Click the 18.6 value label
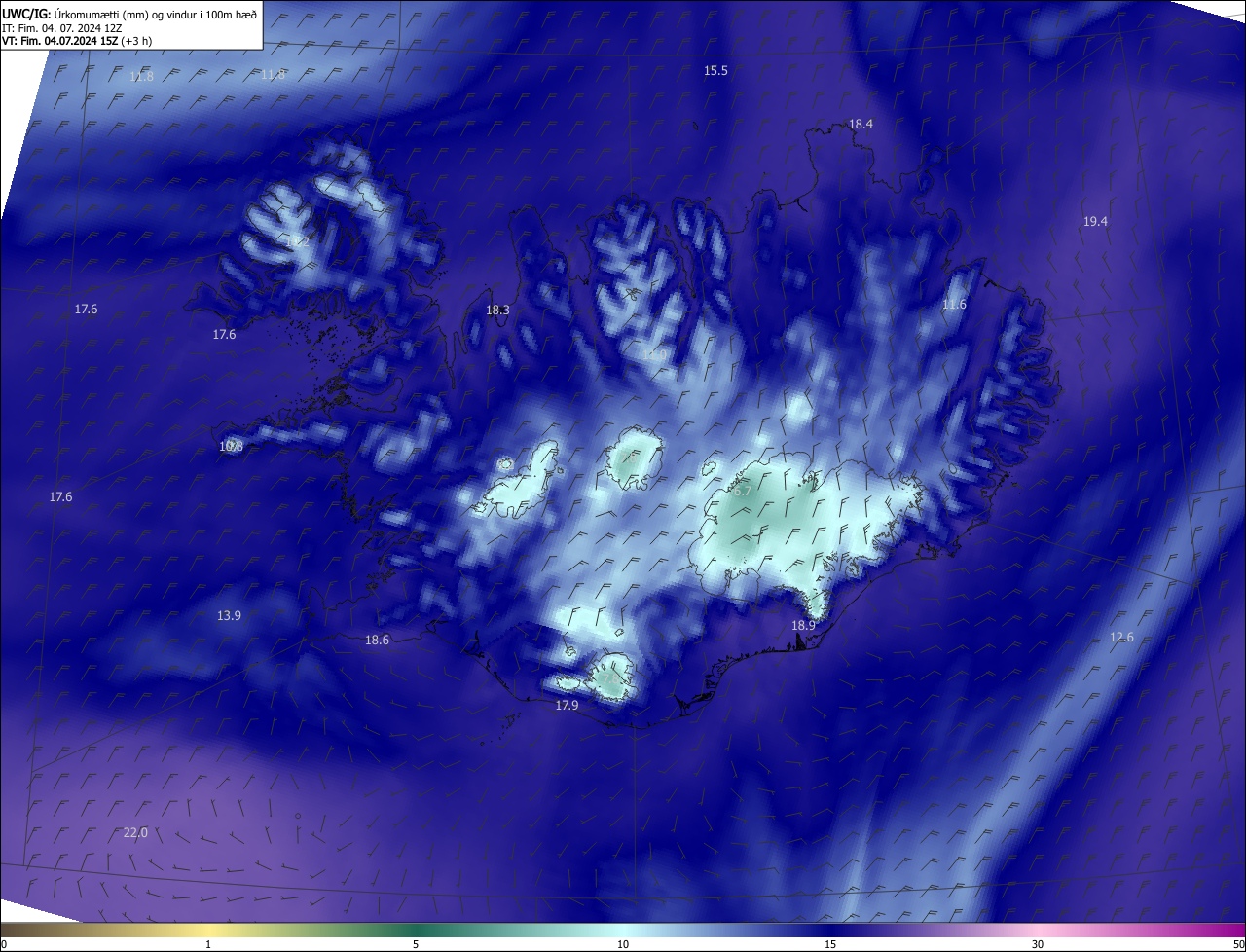The height and width of the screenshot is (952, 1246). coord(377,641)
